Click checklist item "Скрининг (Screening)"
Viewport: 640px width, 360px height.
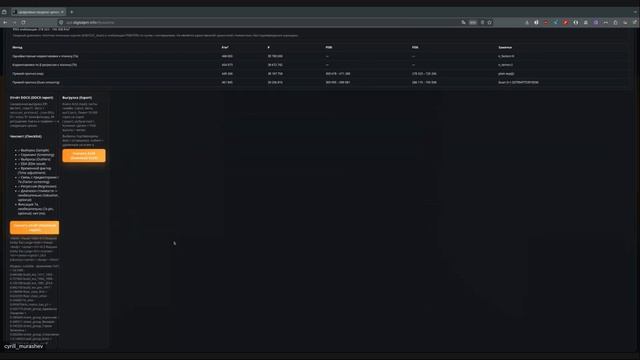[36, 155]
